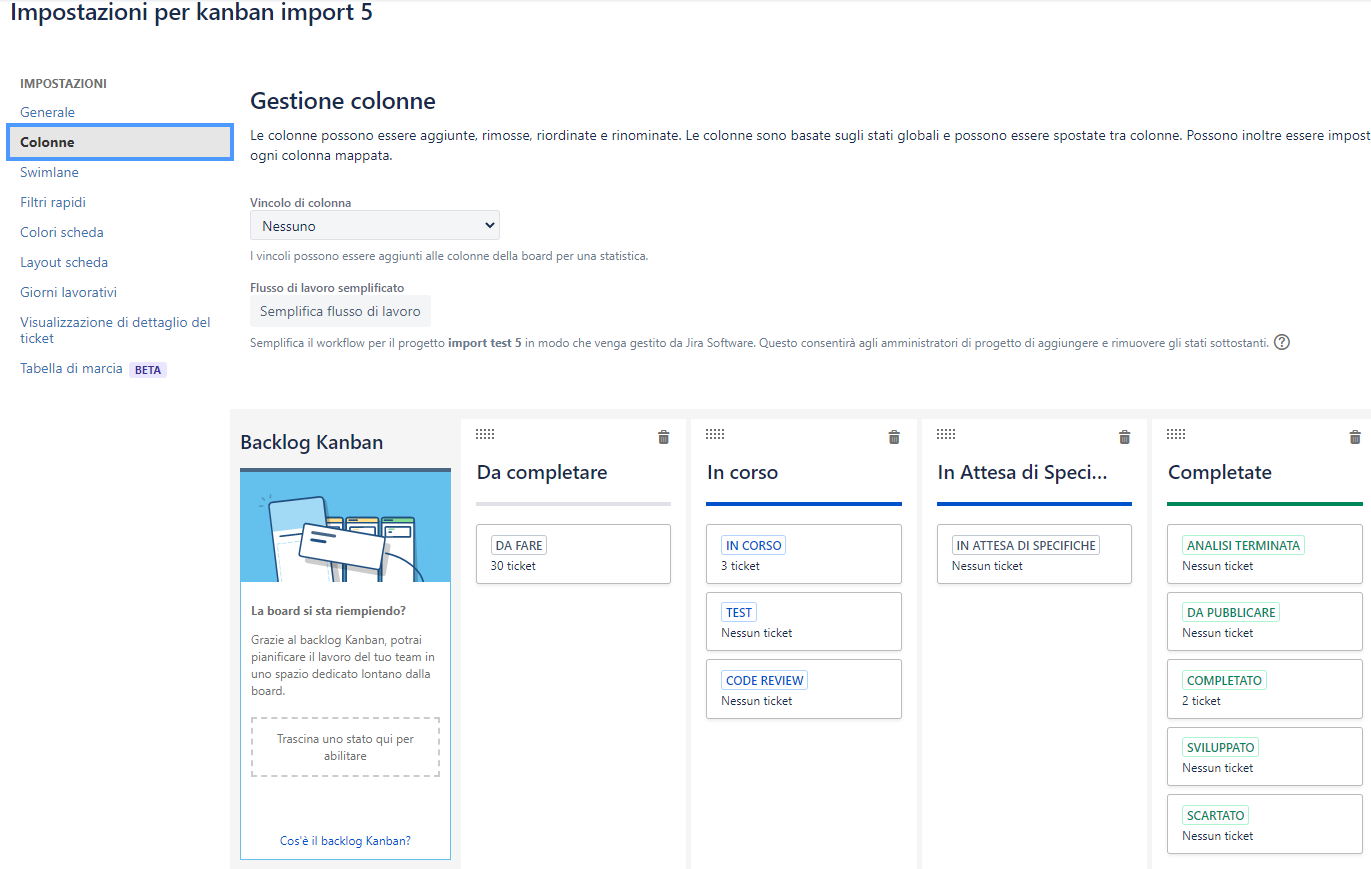Image resolution: width=1371 pixels, height=869 pixels.
Task: Open Colori scheda settings
Action: point(62,232)
